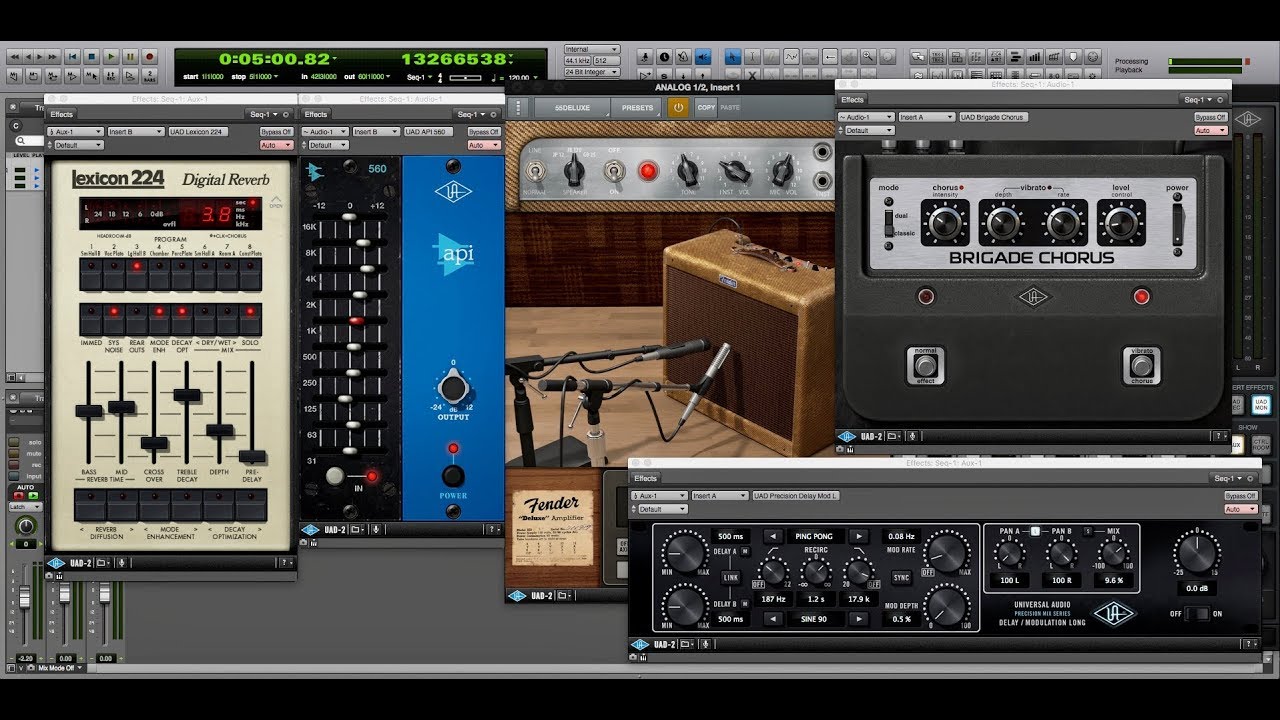Click the SYNC button in Precision Delay
Screen dimensions: 1280x720
click(901, 578)
